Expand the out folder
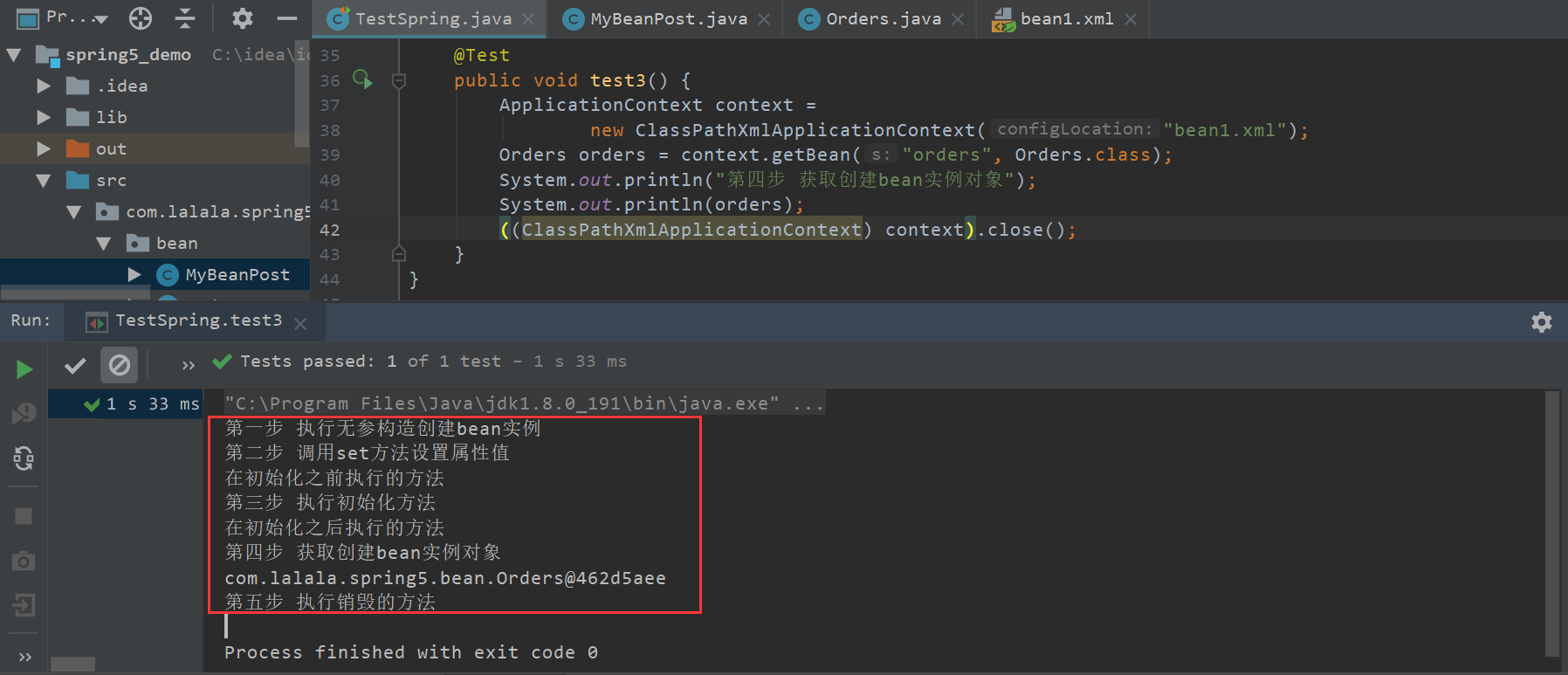This screenshot has height=675, width=1568. click(x=44, y=148)
